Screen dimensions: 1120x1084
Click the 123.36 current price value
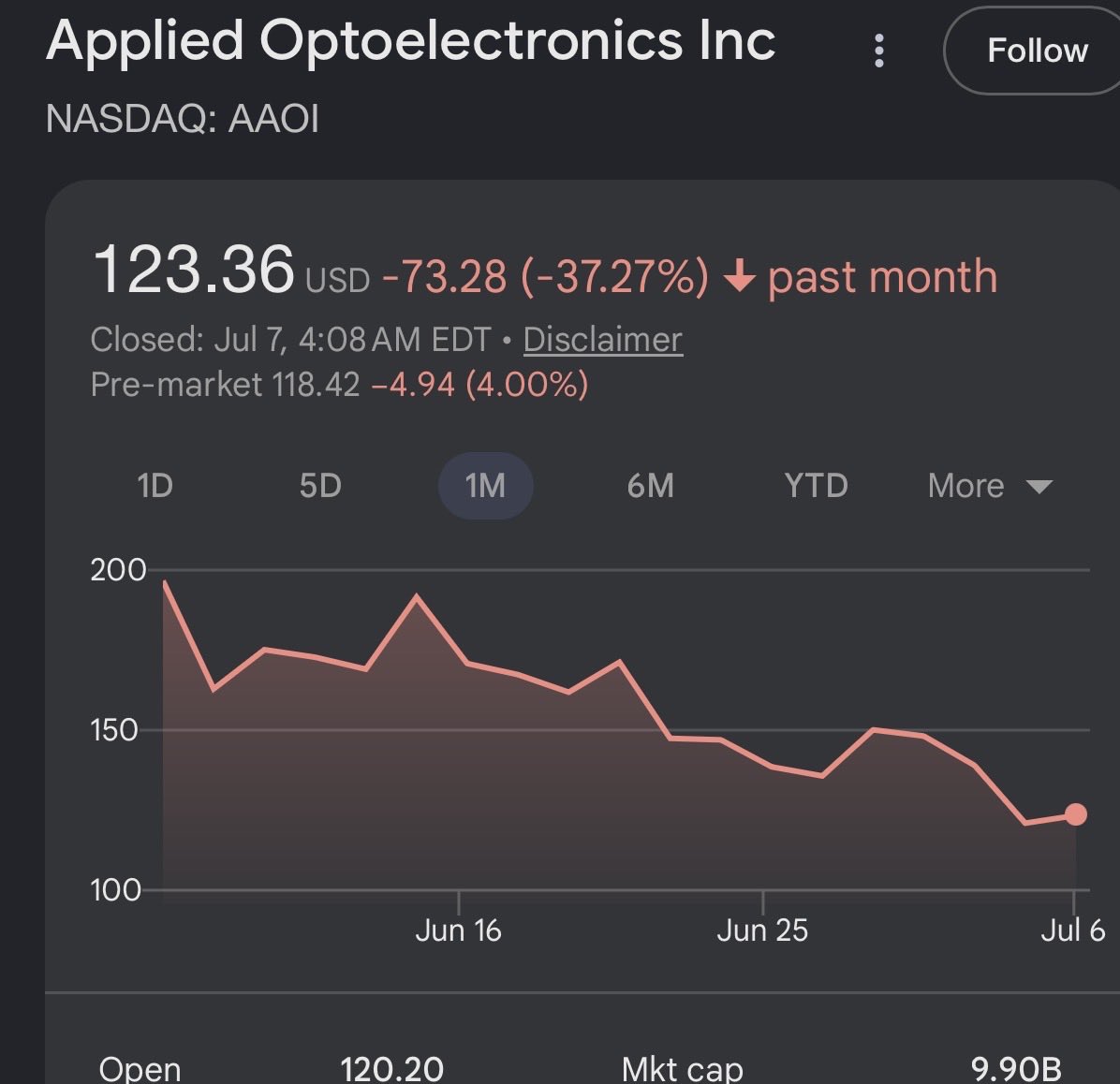coord(194,270)
